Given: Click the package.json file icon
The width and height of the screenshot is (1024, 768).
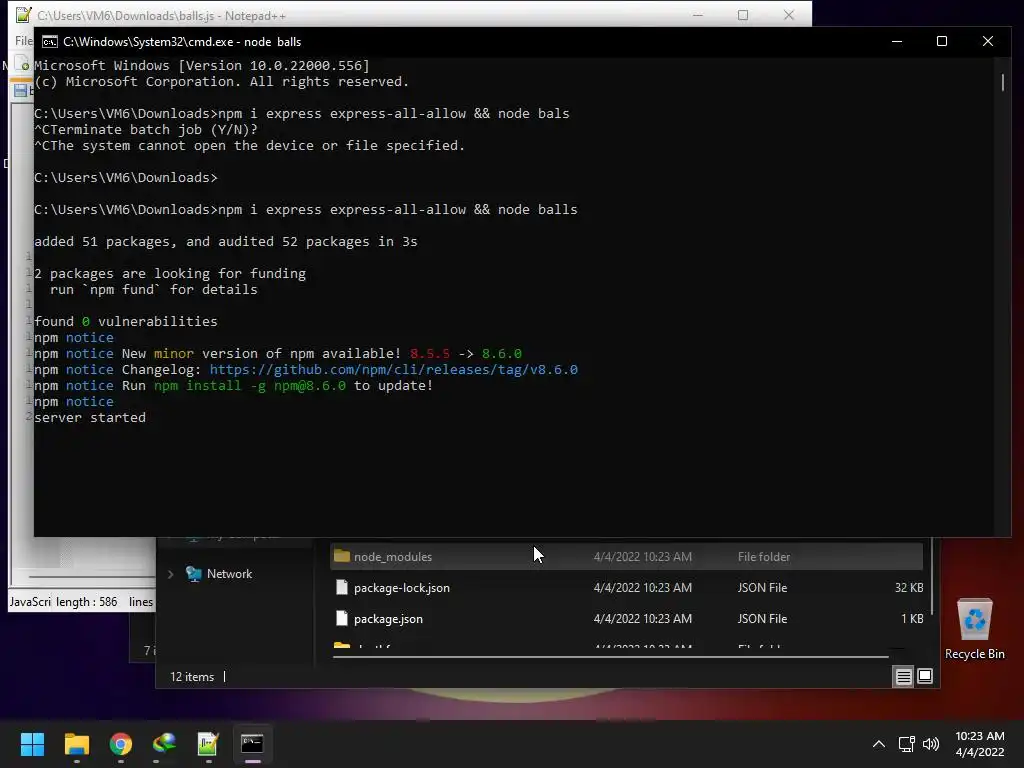Looking at the screenshot, I should tap(342, 618).
